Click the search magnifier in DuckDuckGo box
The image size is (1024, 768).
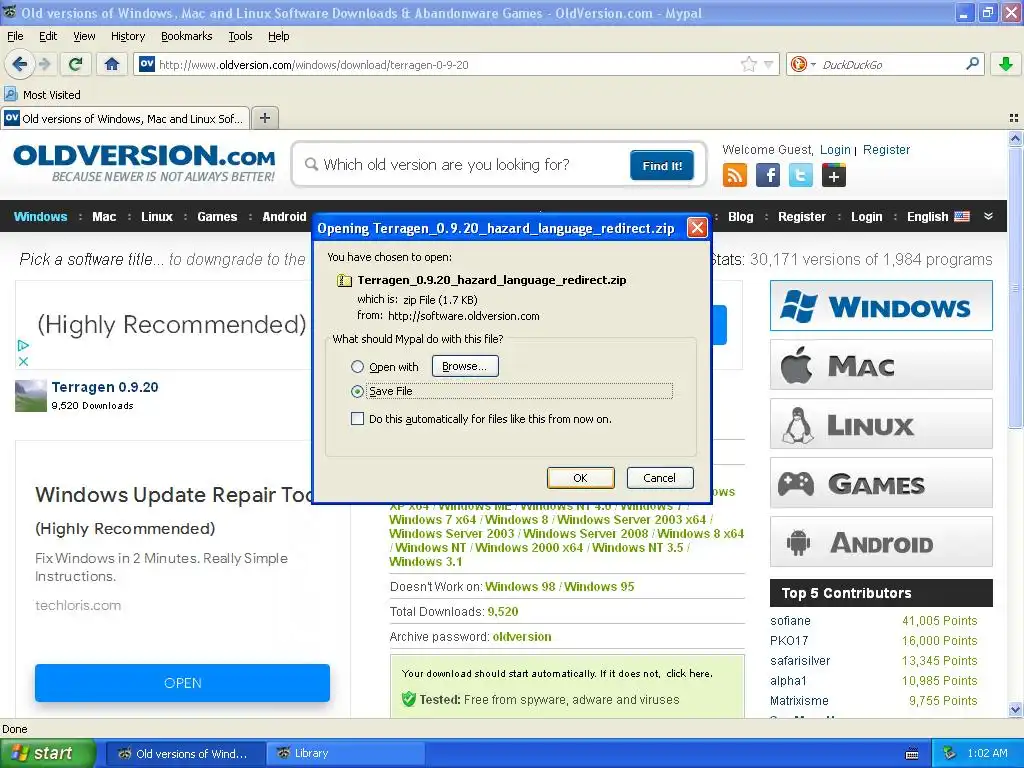pyautogui.click(x=972, y=64)
